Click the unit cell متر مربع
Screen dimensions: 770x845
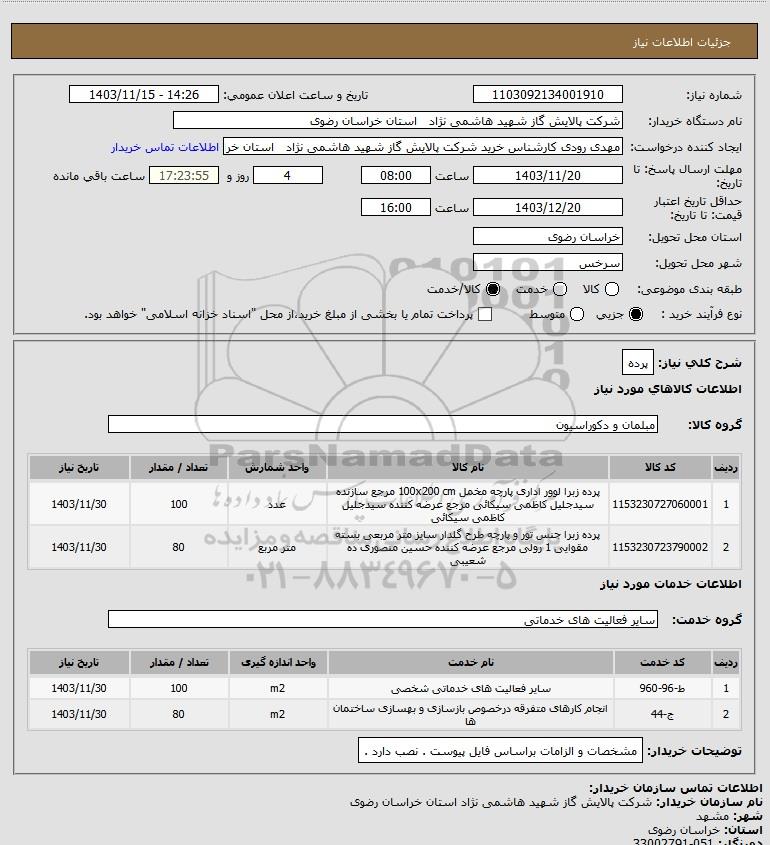click(277, 548)
